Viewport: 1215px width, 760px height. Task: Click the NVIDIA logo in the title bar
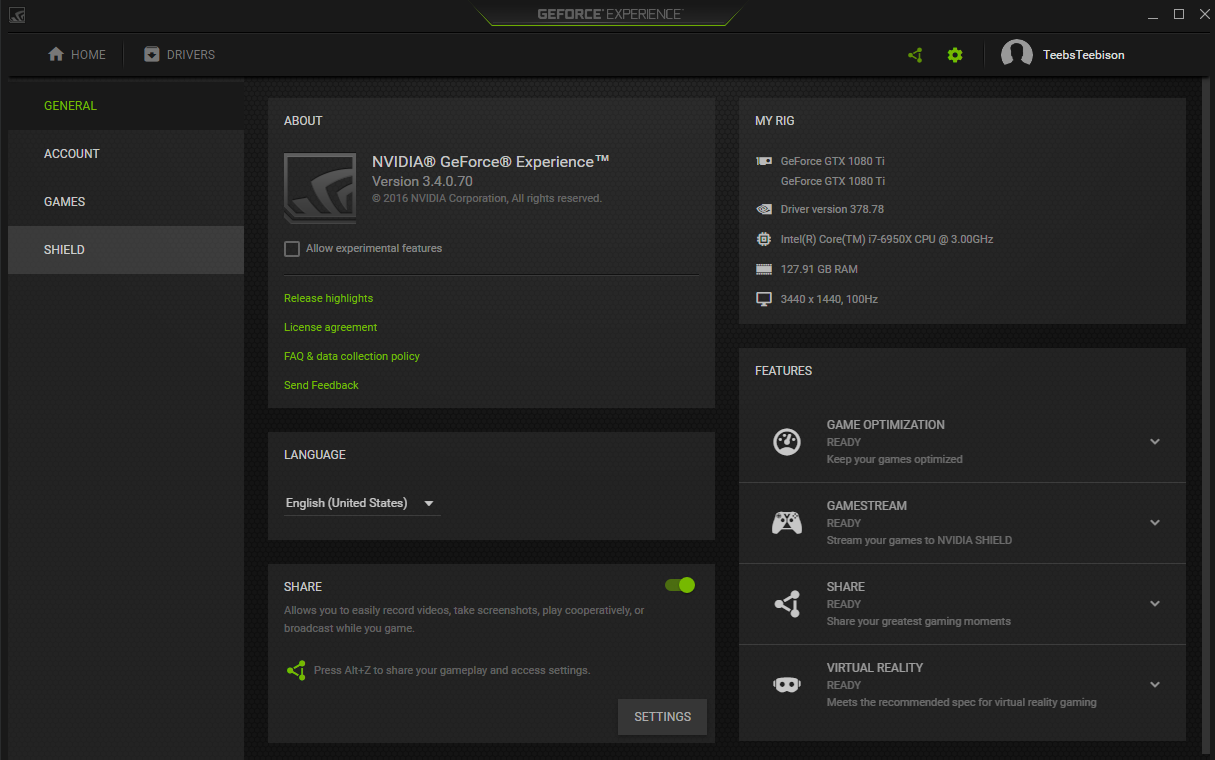16,15
